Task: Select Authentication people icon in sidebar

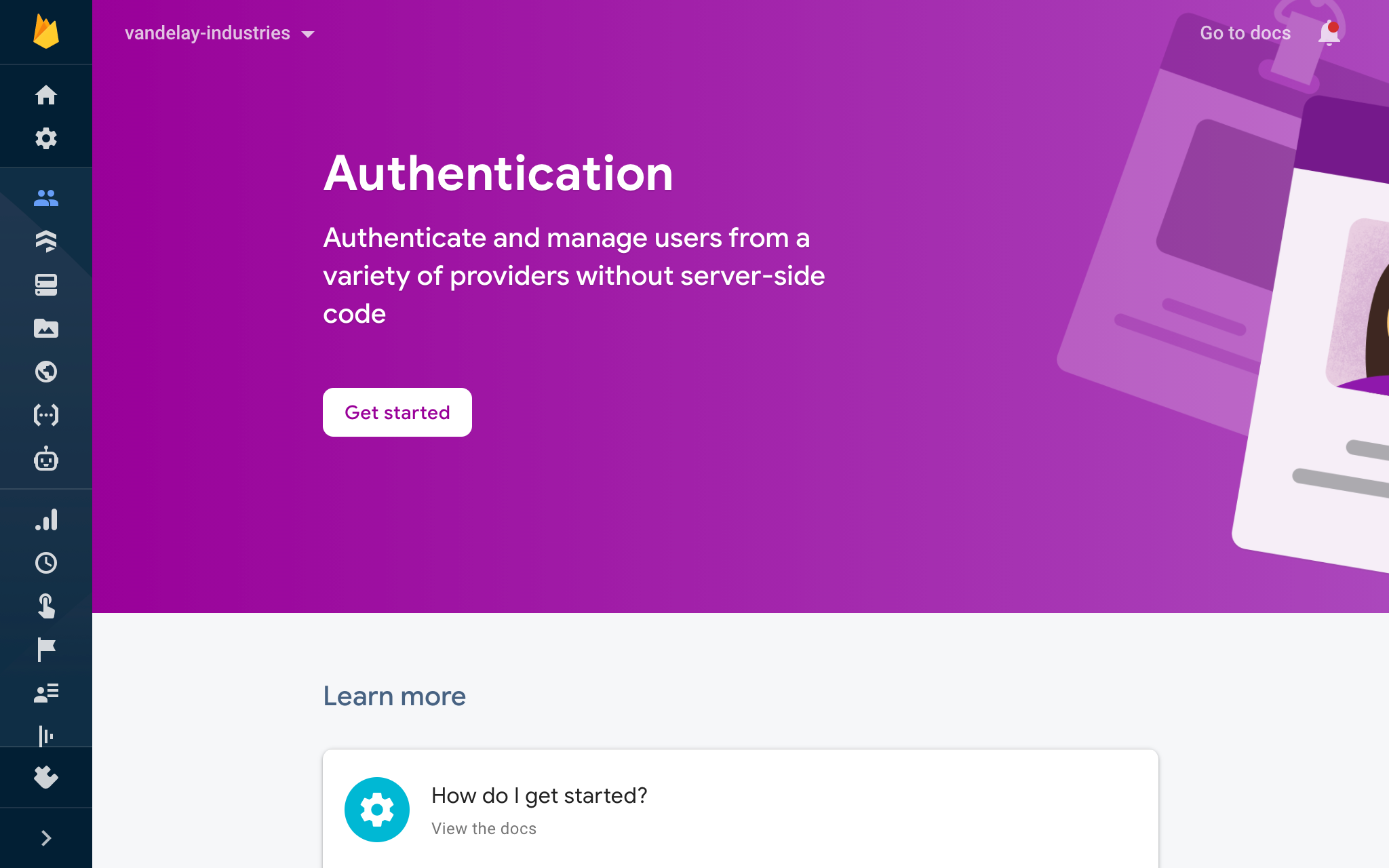Action: coord(46,198)
